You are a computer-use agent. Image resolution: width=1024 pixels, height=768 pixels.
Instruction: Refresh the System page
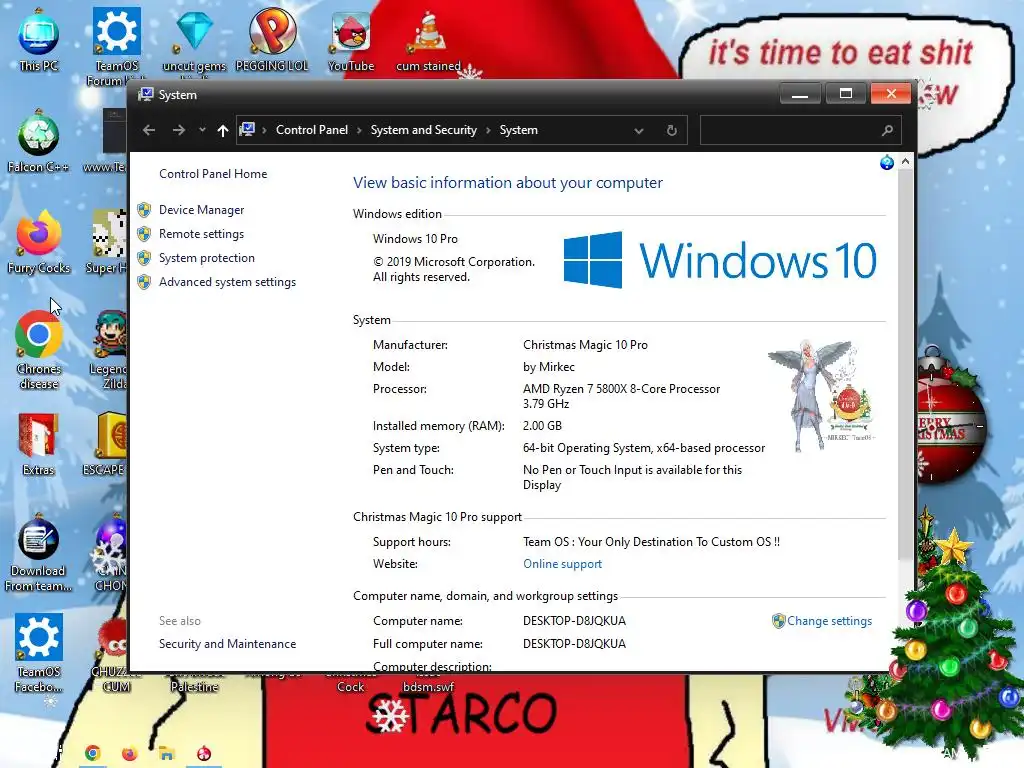pos(671,131)
